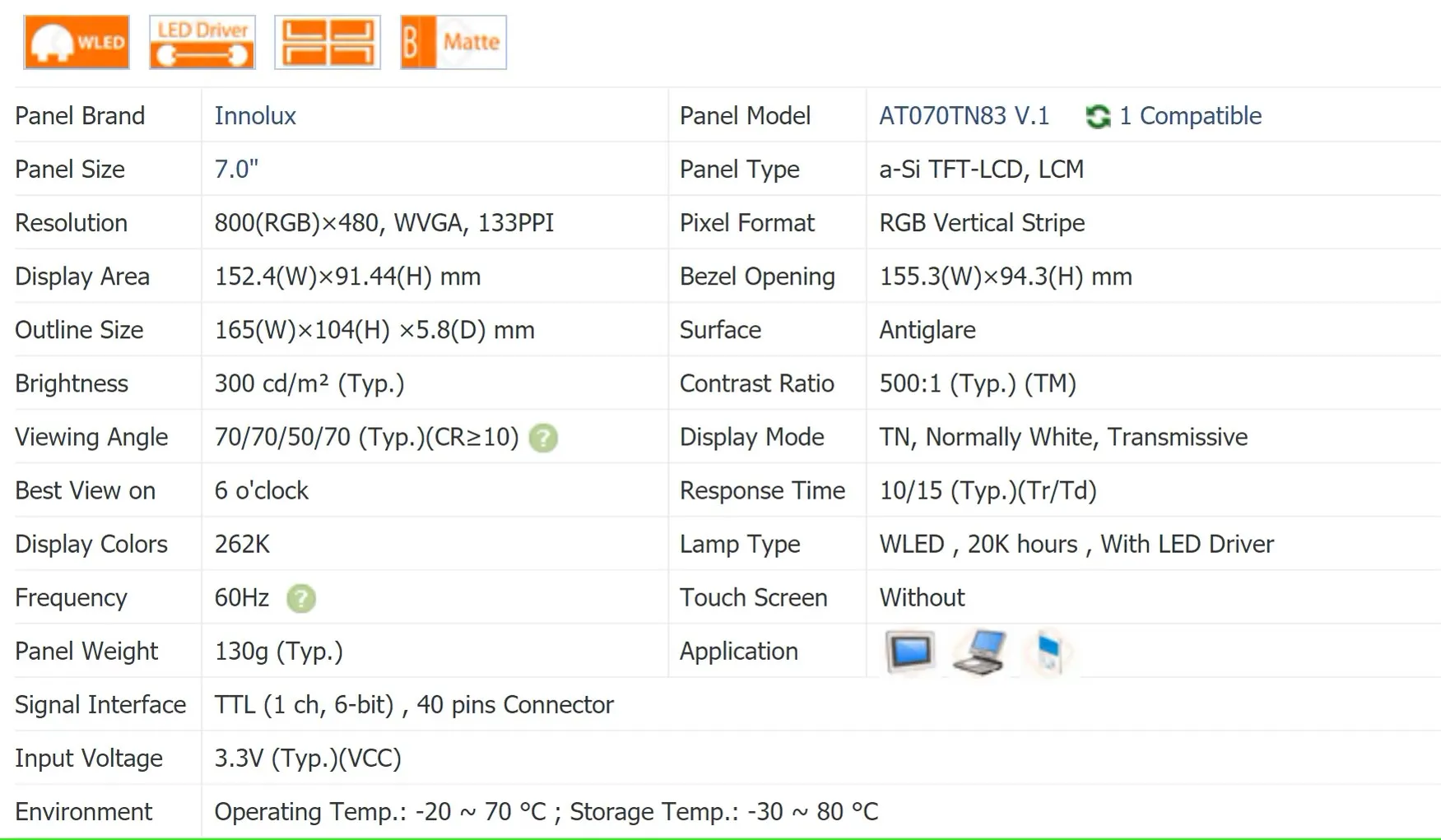This screenshot has height=840, width=1441.
Task: Click the 800(RGB)×480 resolution value
Action: 383,223
